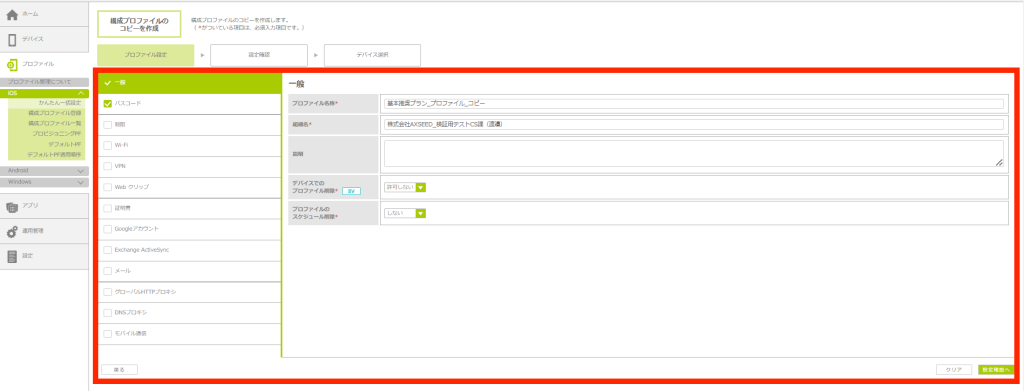Open プロビジョニングPF in iOS menu
1024x391 pixels.
(57, 133)
